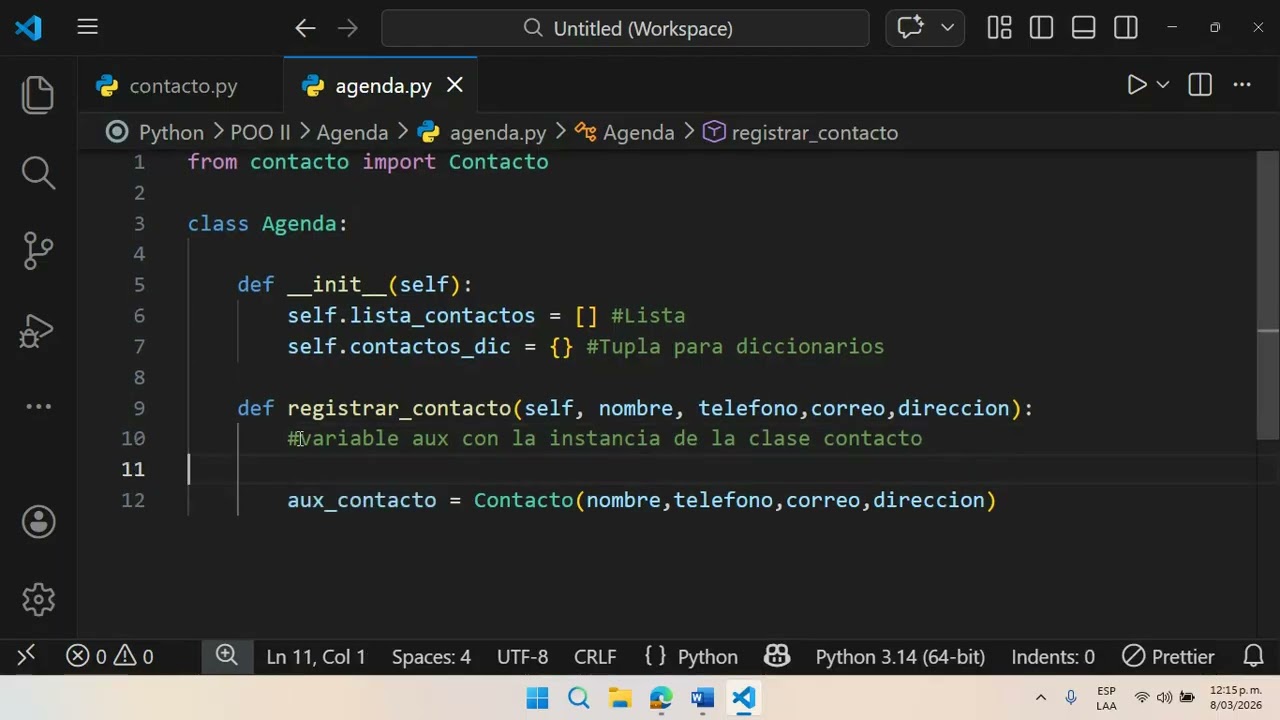Open Windows taskbar Search
The height and width of the screenshot is (720, 1280).
point(579,698)
